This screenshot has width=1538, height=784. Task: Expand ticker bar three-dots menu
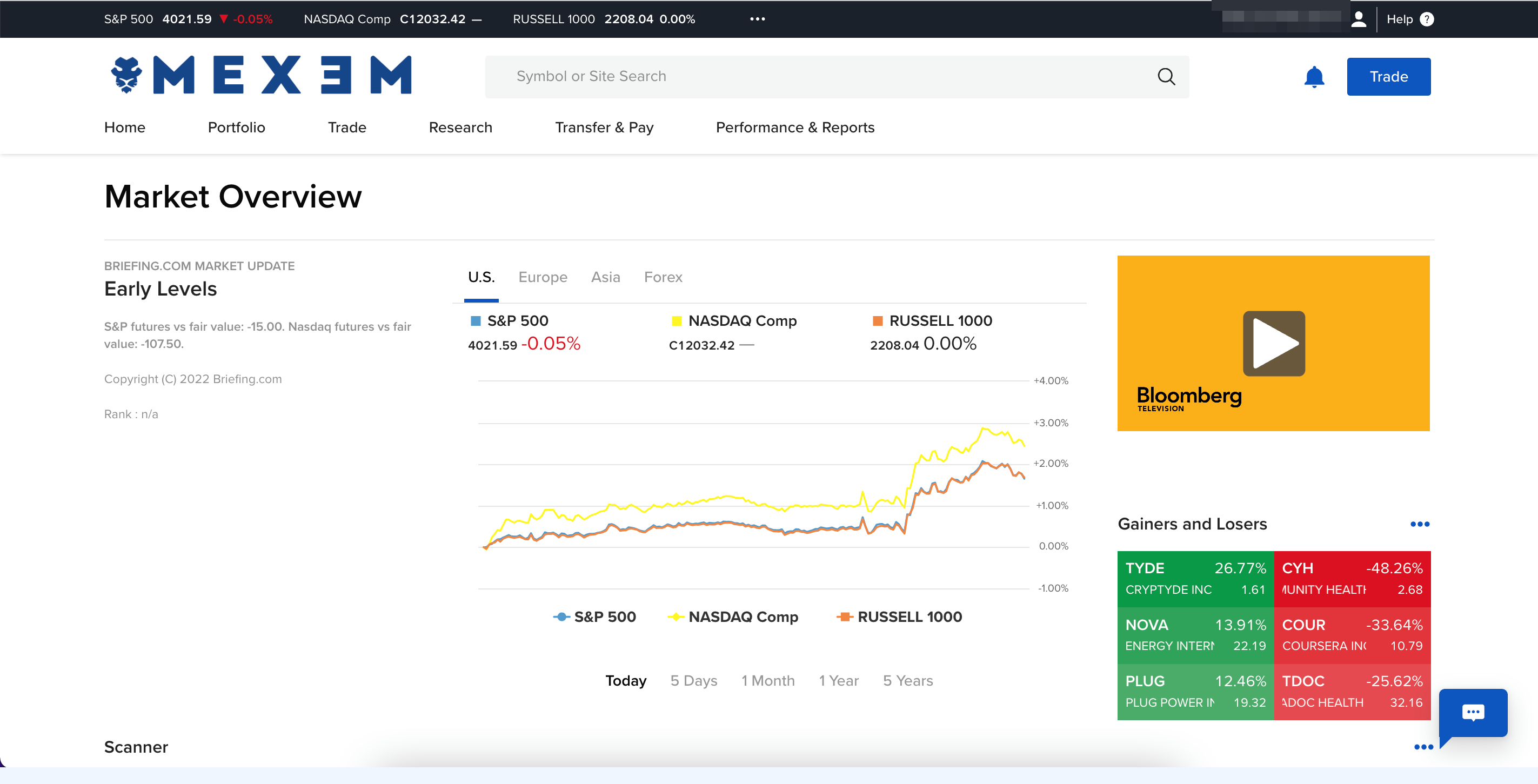coord(757,19)
